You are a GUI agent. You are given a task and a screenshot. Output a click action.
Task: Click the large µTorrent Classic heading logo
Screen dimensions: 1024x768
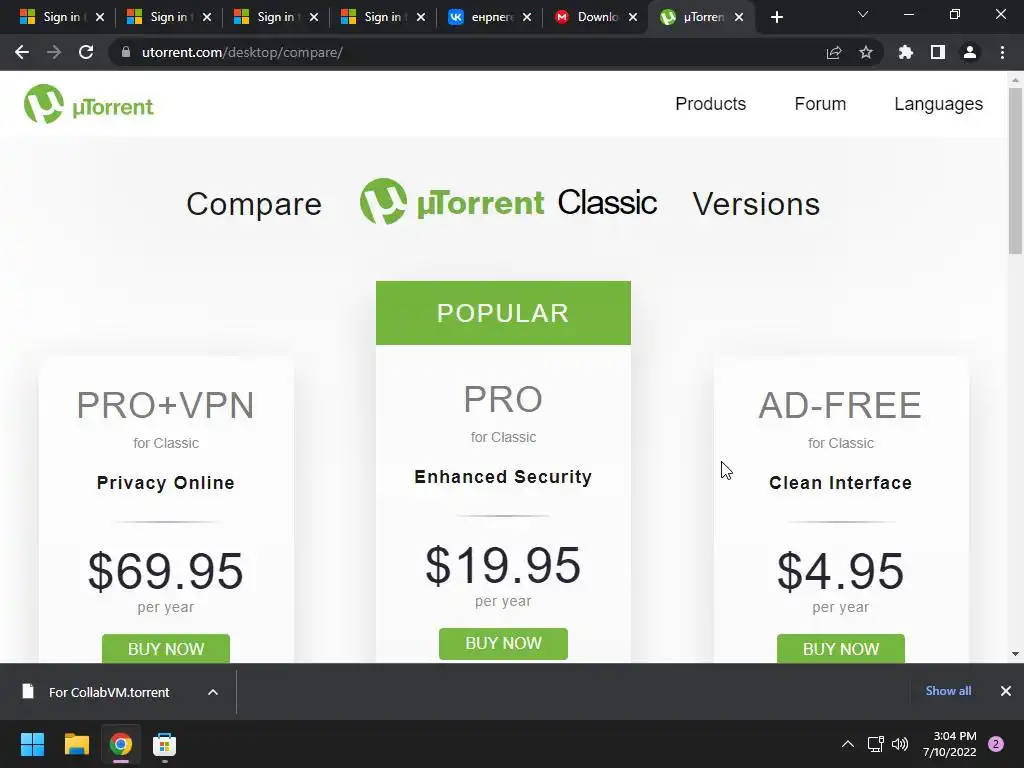pos(508,202)
